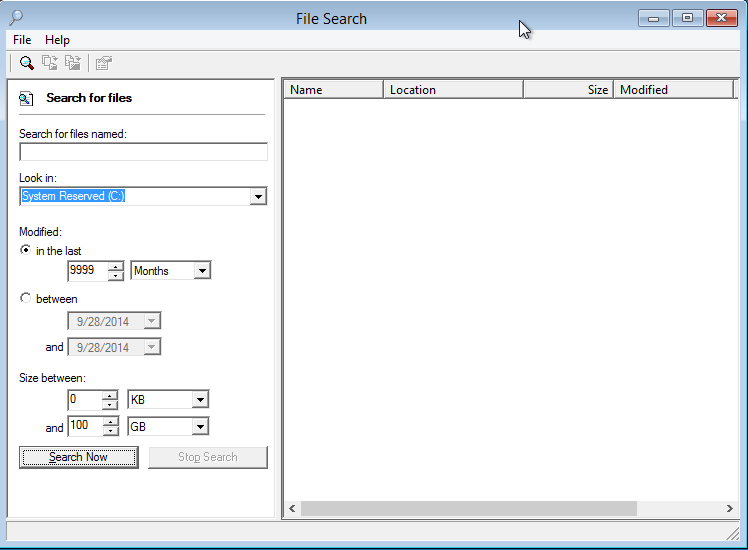The image size is (748, 550).
Task: Sort results by the Name column header
Action: point(334,90)
